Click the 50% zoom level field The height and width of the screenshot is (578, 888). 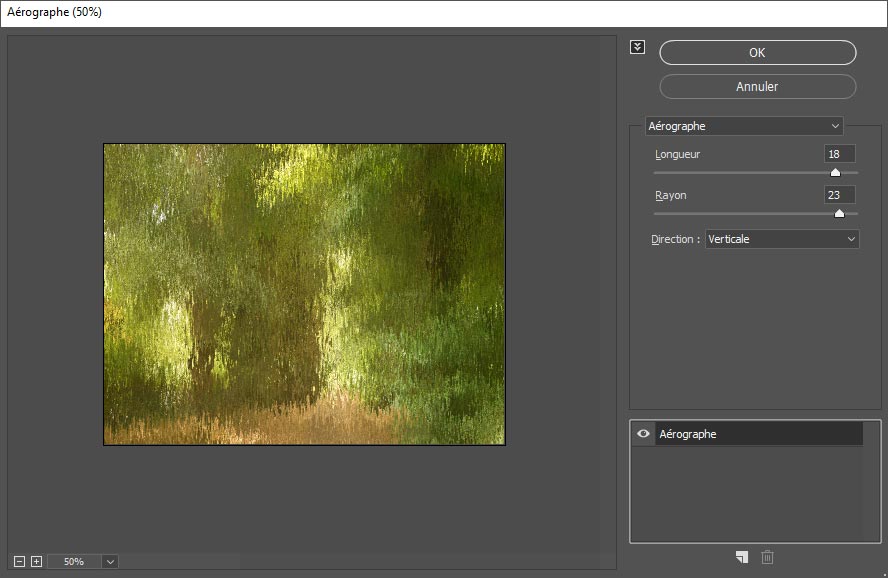point(74,562)
